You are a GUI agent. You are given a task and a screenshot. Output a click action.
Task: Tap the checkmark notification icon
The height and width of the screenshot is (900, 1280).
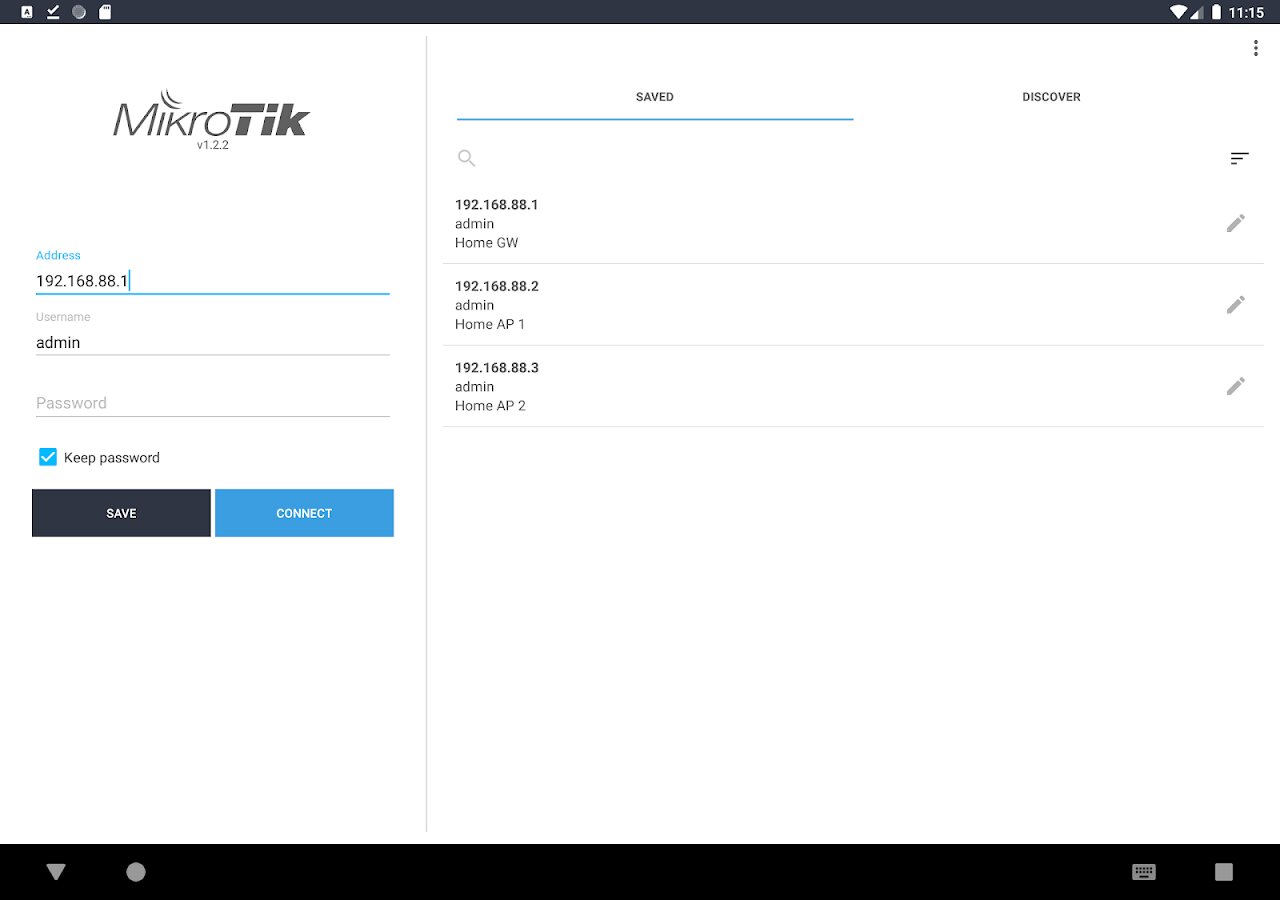coord(53,12)
